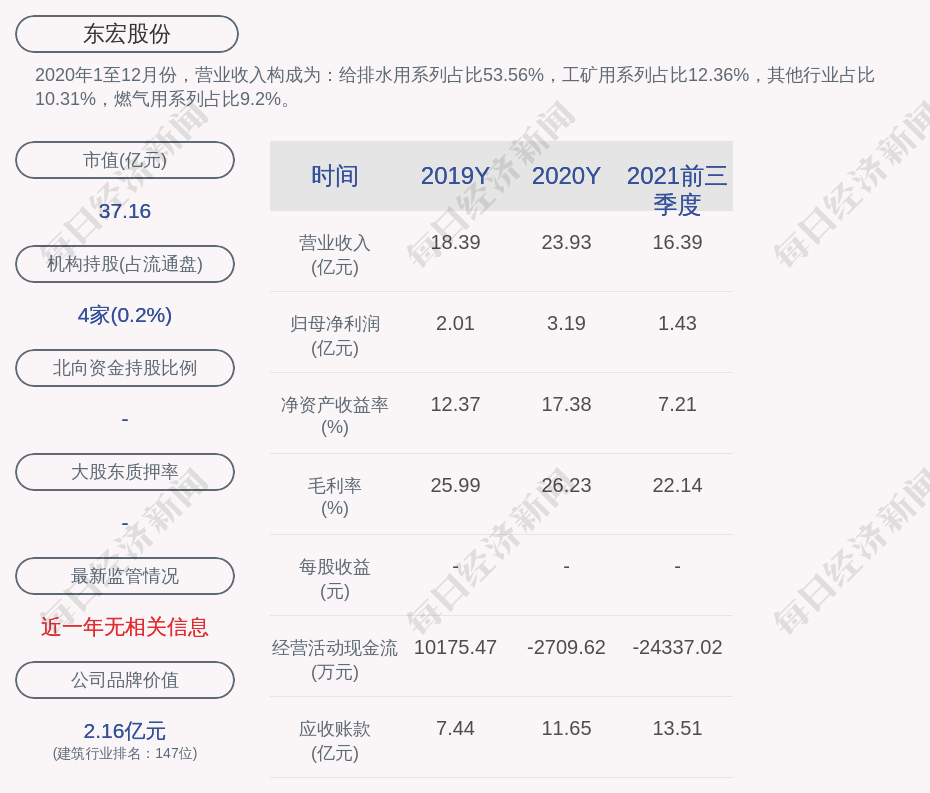930x793 pixels.
Task: Click the 东宏股份 company name pill
Action: coord(127,34)
